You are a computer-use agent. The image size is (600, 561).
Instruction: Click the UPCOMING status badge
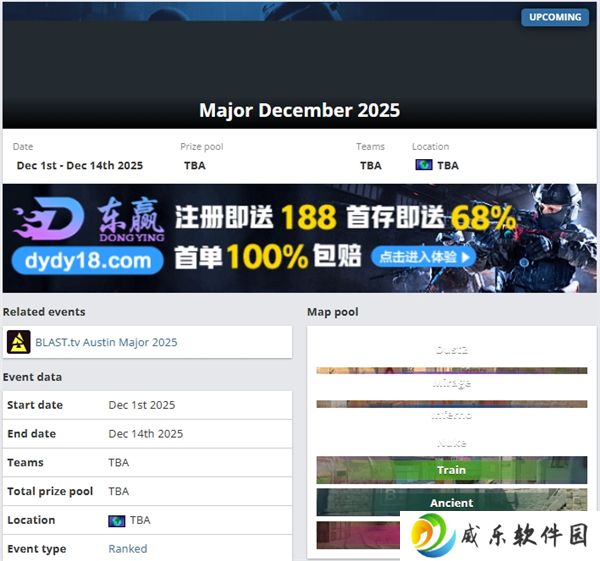click(554, 17)
